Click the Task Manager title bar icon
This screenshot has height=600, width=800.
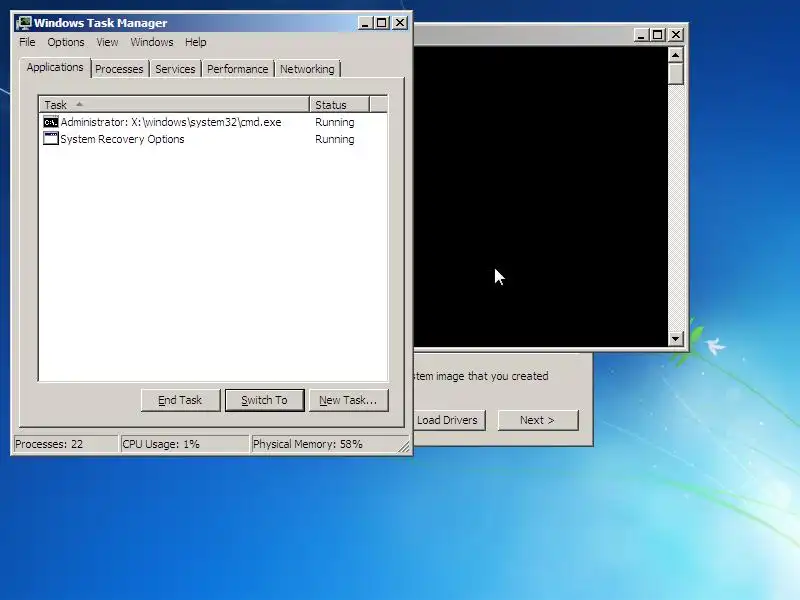23,23
